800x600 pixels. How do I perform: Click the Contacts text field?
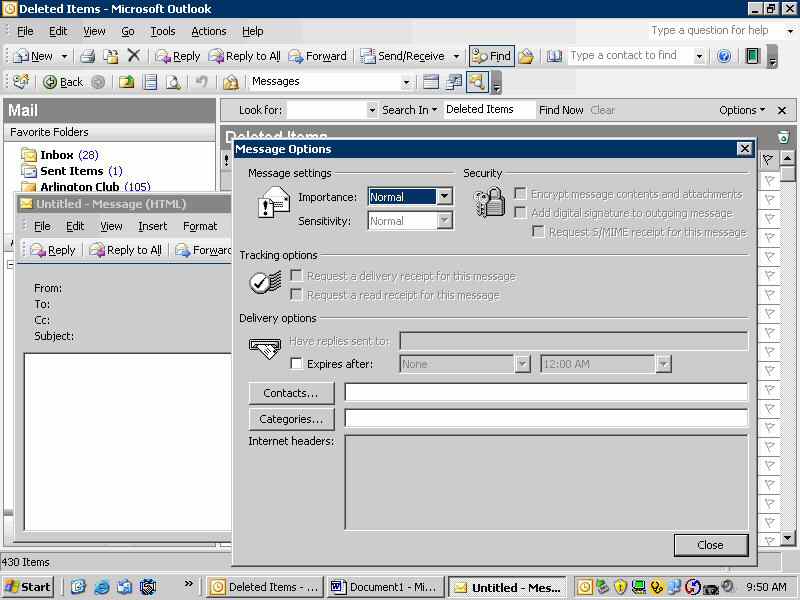click(x=546, y=392)
